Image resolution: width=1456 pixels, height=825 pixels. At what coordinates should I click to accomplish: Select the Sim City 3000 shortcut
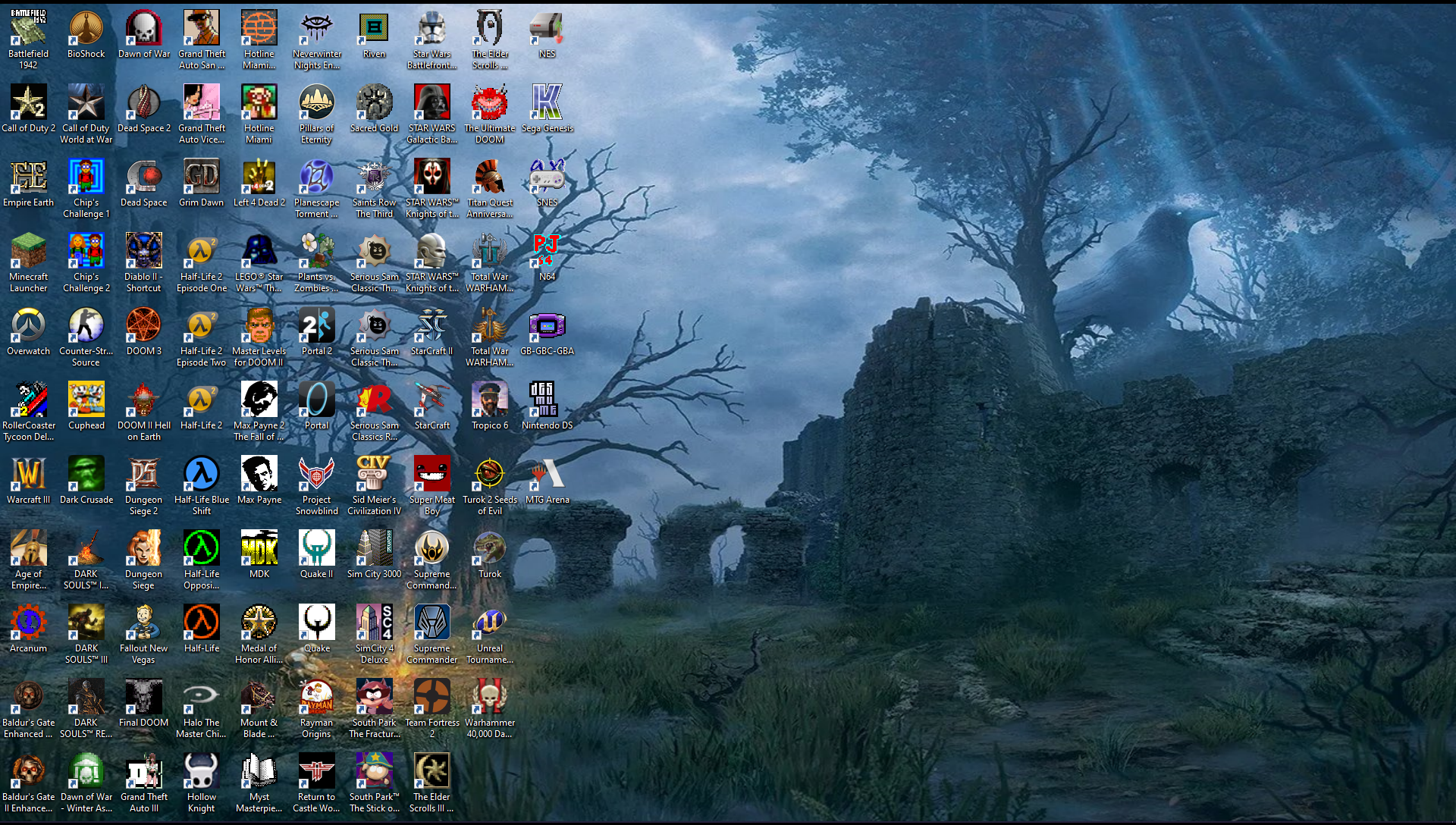(x=374, y=549)
